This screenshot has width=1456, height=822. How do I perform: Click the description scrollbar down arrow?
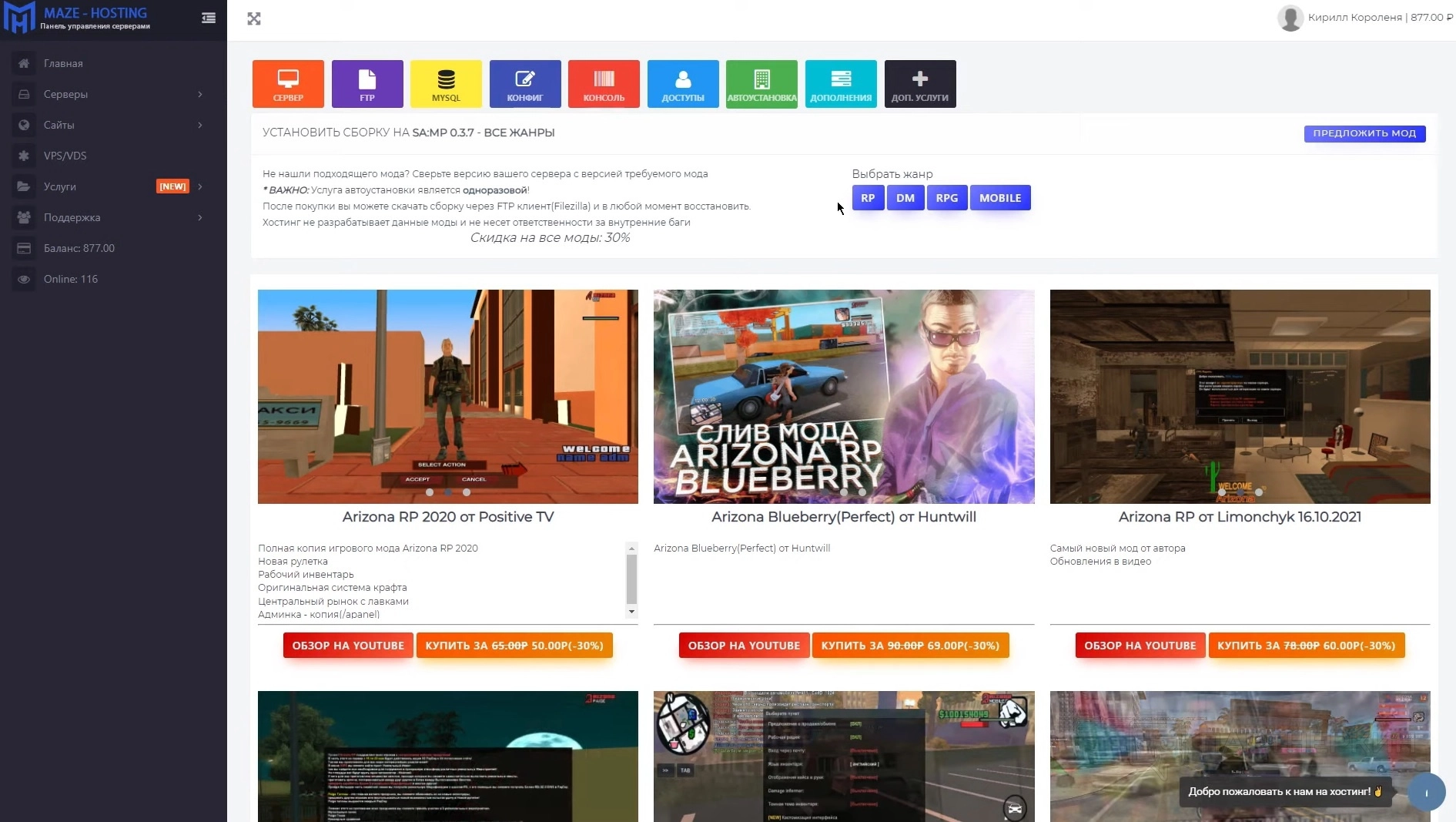tap(632, 612)
